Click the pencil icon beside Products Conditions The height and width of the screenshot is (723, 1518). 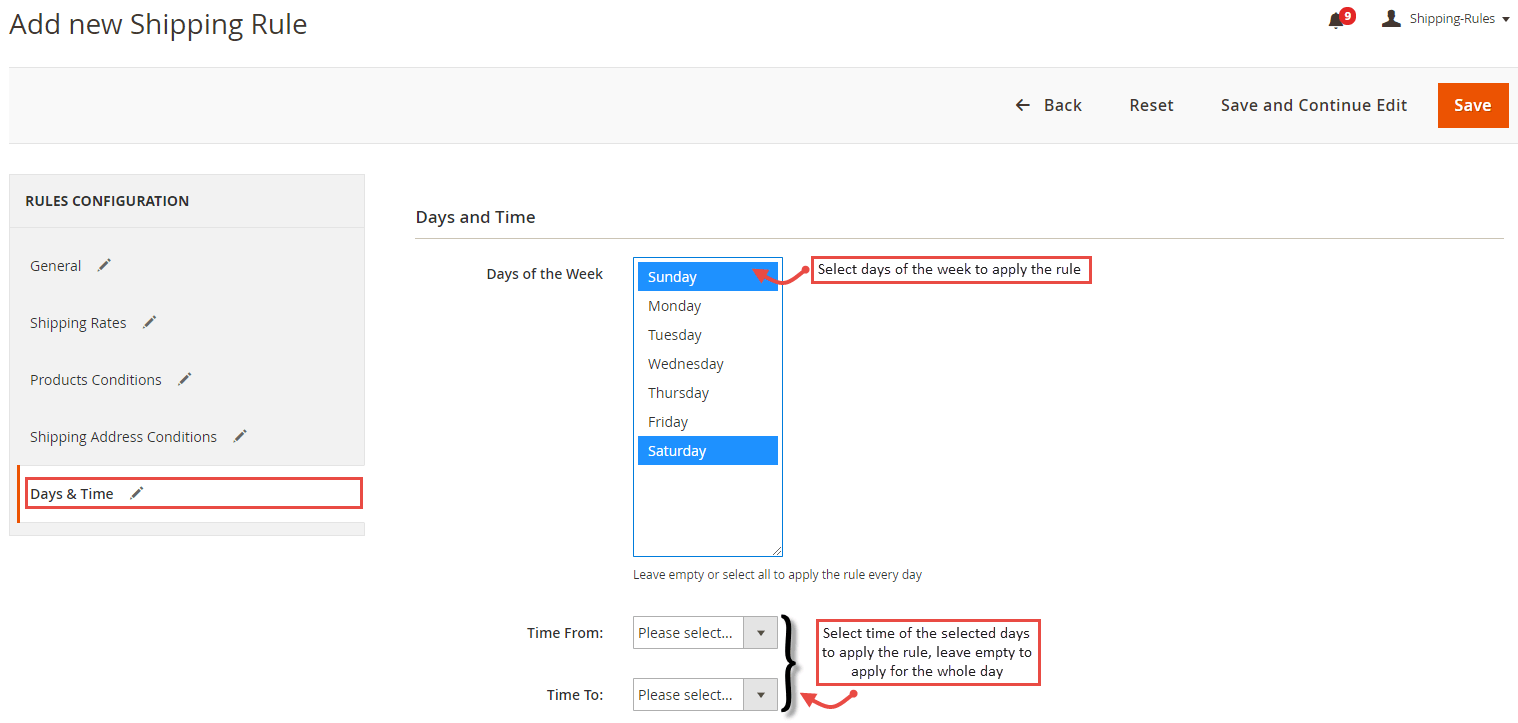(184, 379)
